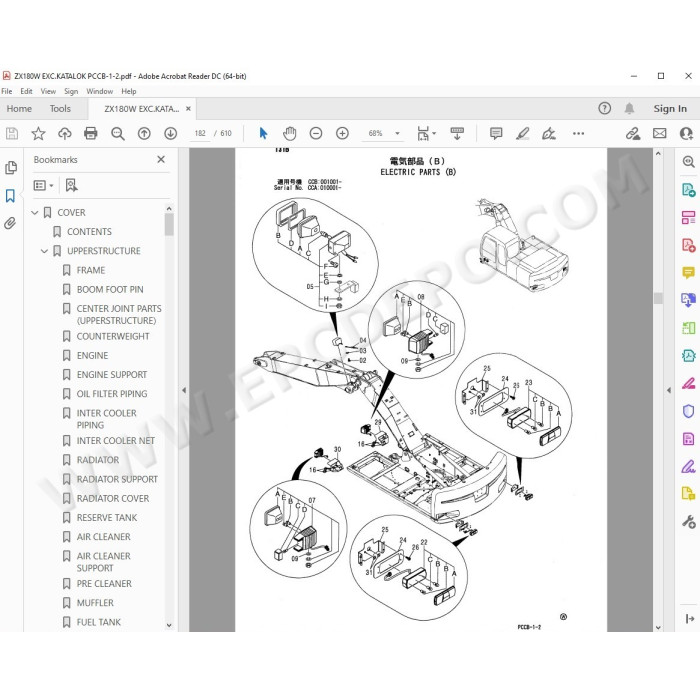Open the notifications bell
Screen dimensions: 700x700
tap(629, 108)
